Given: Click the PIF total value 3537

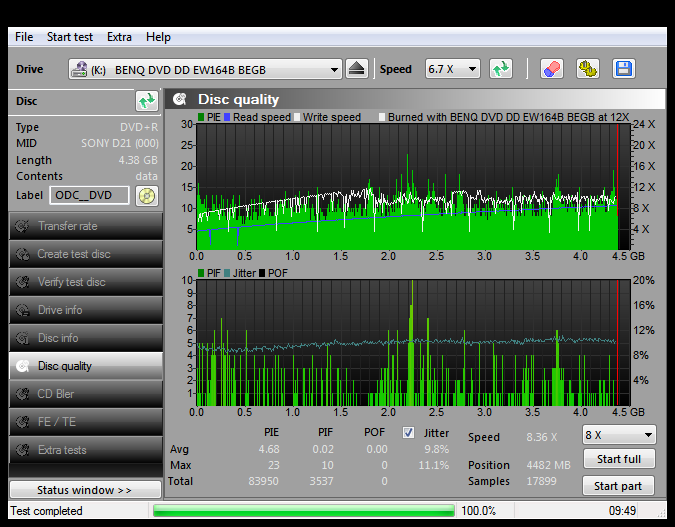Looking at the screenshot, I should 321,481.
